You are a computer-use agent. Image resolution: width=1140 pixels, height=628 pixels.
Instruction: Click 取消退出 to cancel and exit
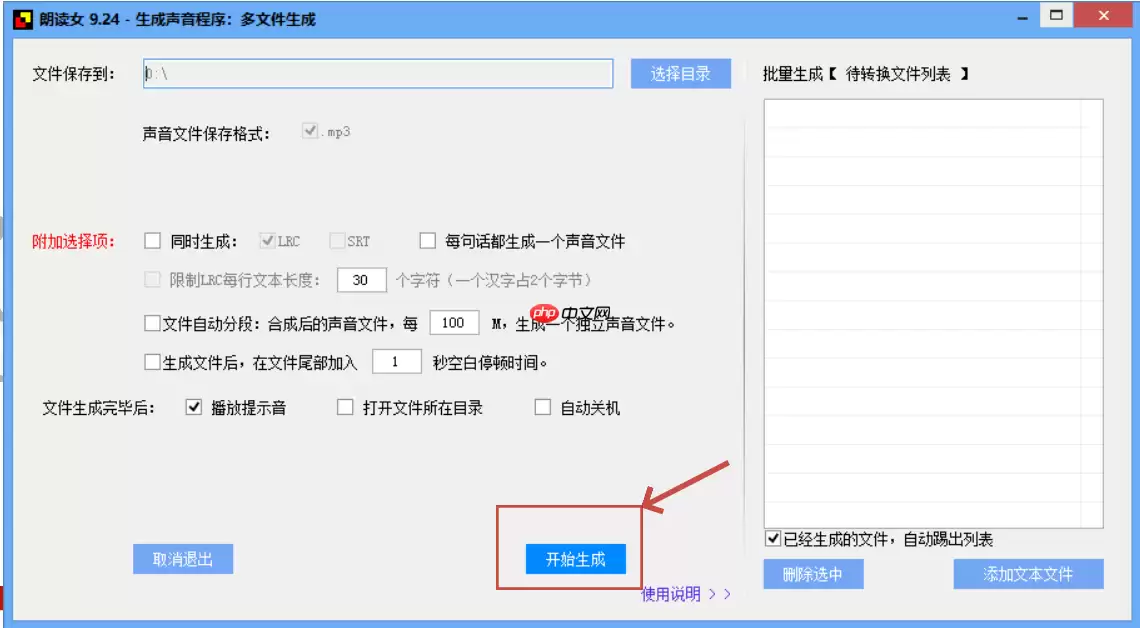click(184, 559)
